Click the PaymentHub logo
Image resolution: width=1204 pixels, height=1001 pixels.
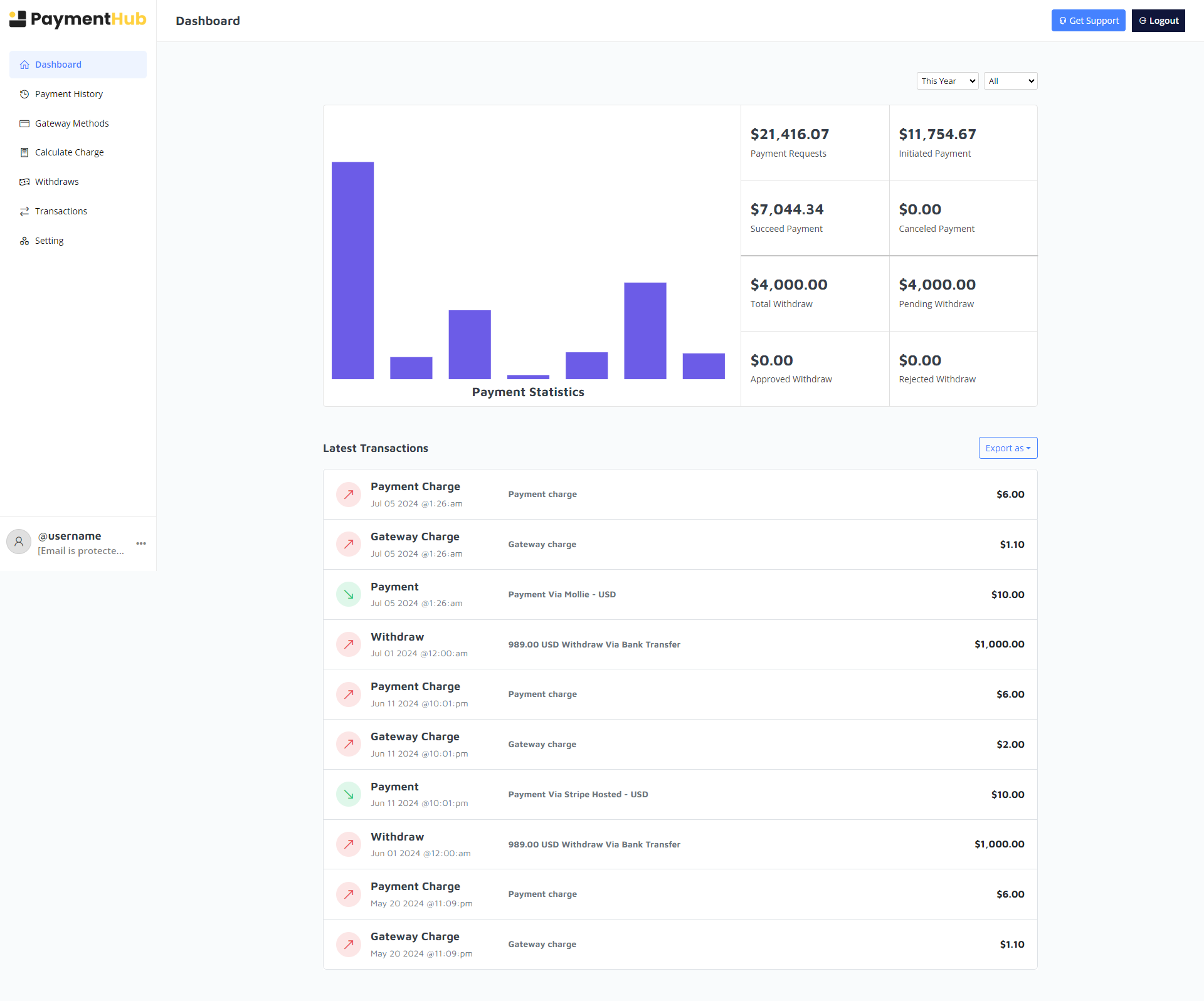click(78, 19)
